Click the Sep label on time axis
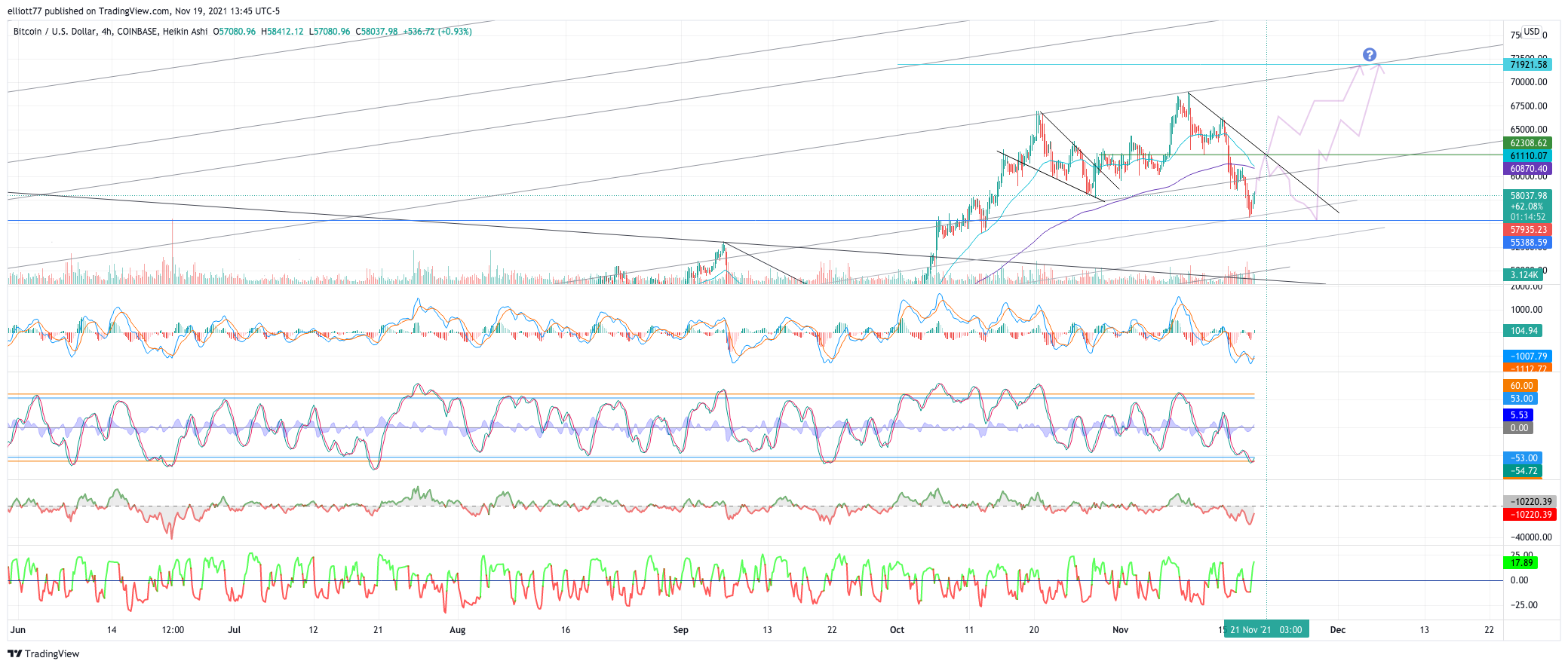This screenshot has height=667, width=1568. point(681,630)
